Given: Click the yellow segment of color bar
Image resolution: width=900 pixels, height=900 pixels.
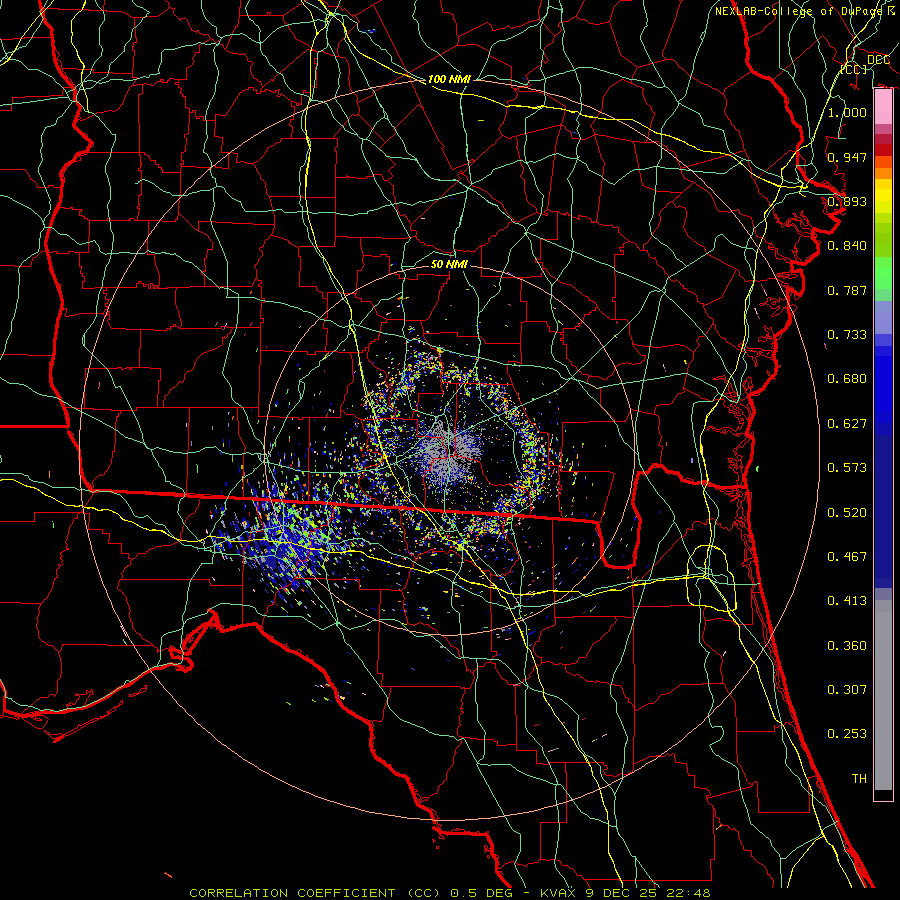Looking at the screenshot, I should (883, 196).
